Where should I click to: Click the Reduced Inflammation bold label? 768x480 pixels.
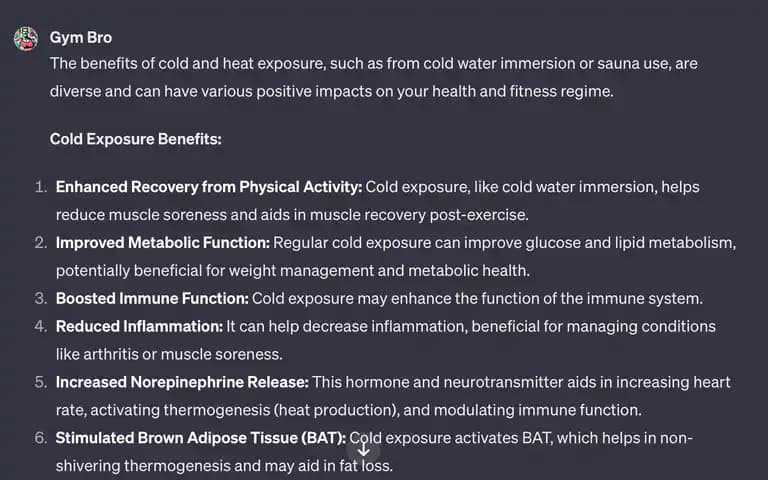click(x=140, y=327)
